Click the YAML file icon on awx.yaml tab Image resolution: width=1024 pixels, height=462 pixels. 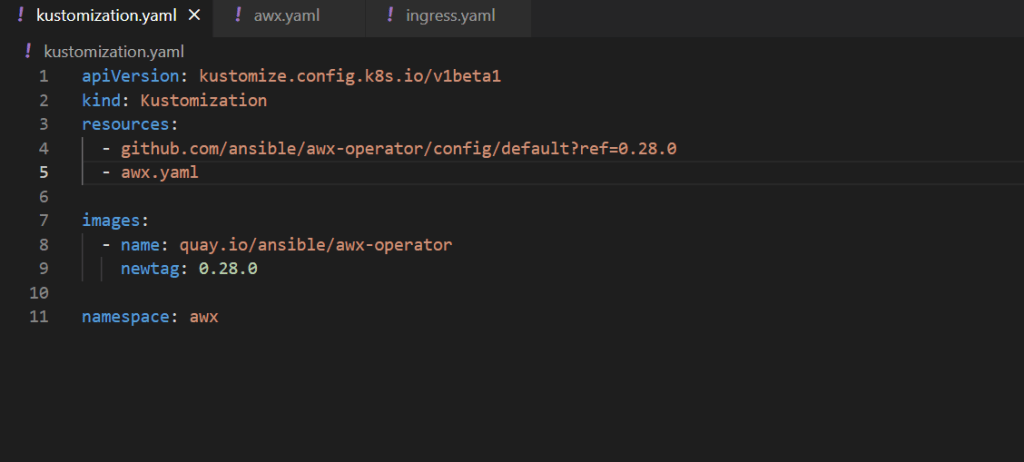click(238, 16)
